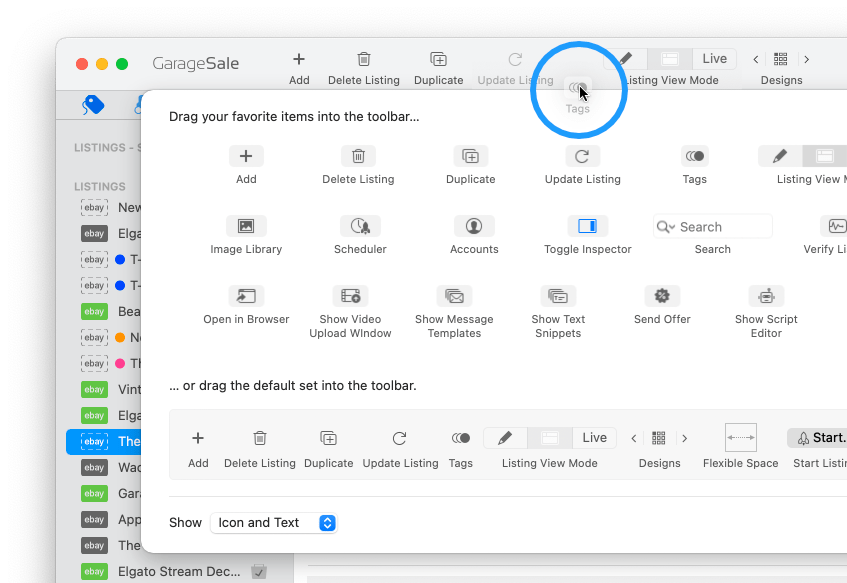Image resolution: width=847 pixels, height=583 pixels.
Task: Select the sidebar listing starting with Gar
Action: coord(103,493)
